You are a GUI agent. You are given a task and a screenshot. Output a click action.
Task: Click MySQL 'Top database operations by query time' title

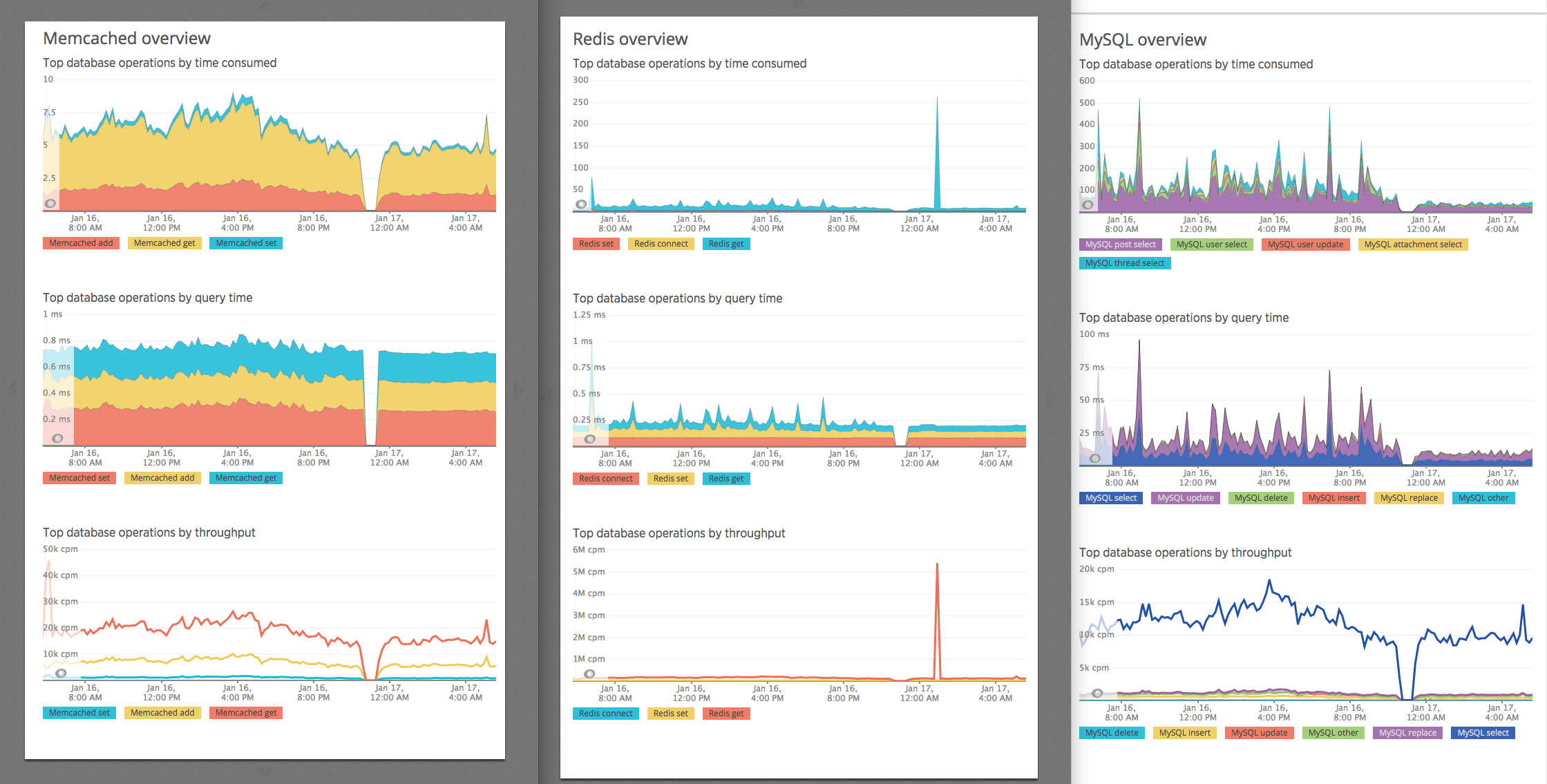point(1184,318)
